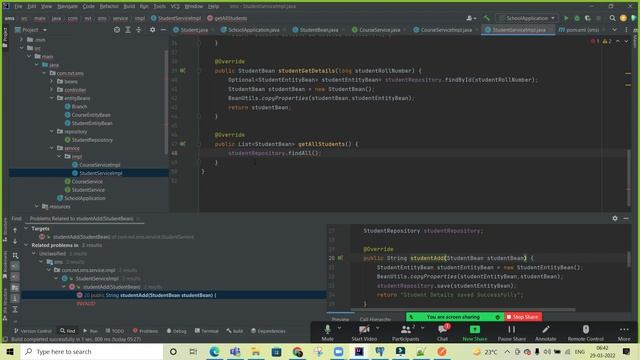Open SchoolApplication run configuration dropdown

(x=527, y=18)
